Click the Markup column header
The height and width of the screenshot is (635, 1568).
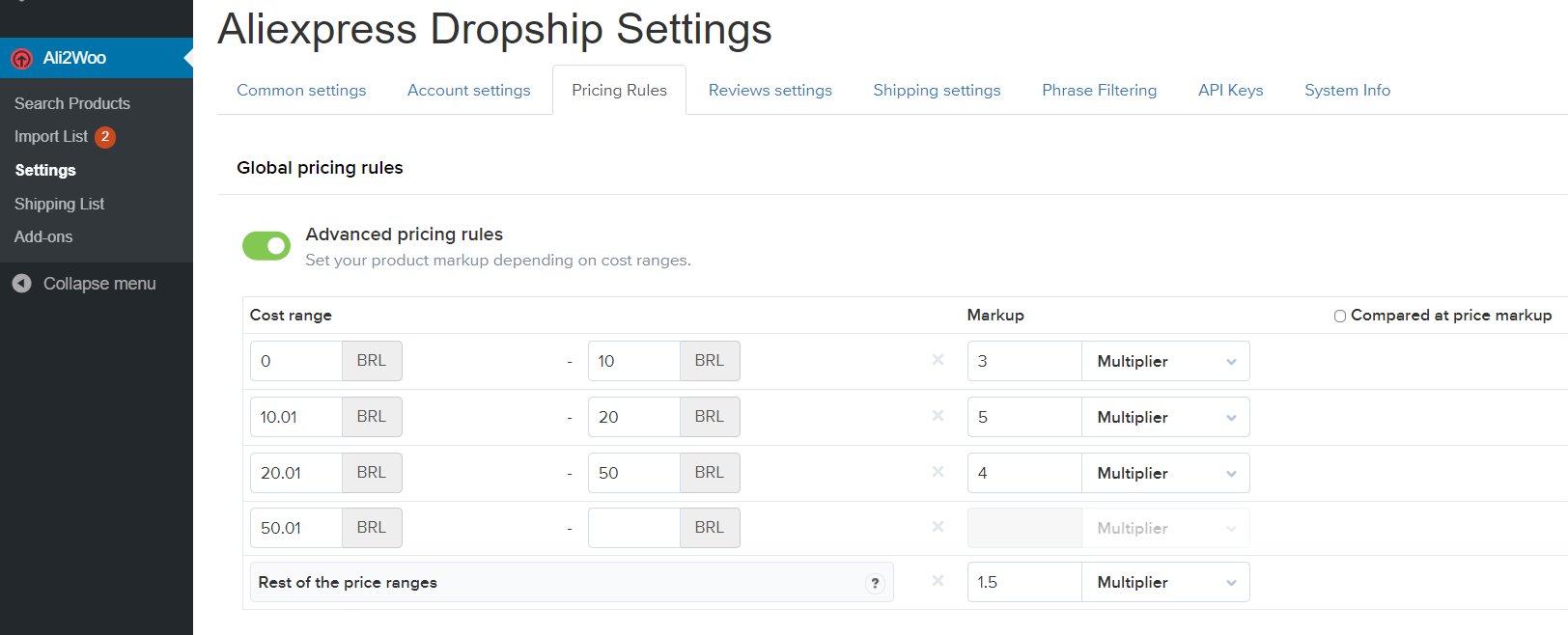coord(995,316)
